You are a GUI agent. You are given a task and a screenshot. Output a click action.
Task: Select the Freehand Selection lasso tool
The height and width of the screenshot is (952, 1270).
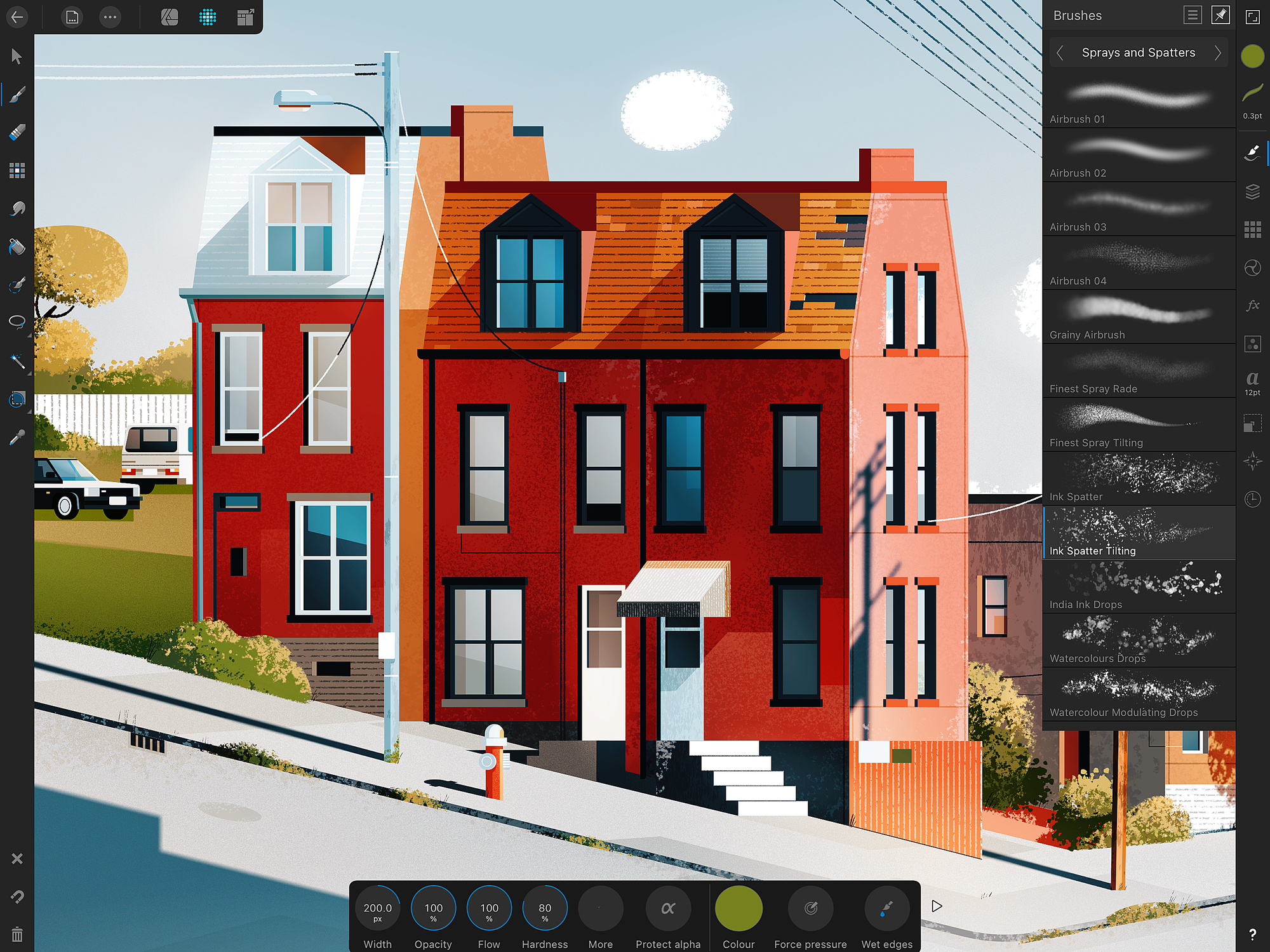pyautogui.click(x=17, y=321)
